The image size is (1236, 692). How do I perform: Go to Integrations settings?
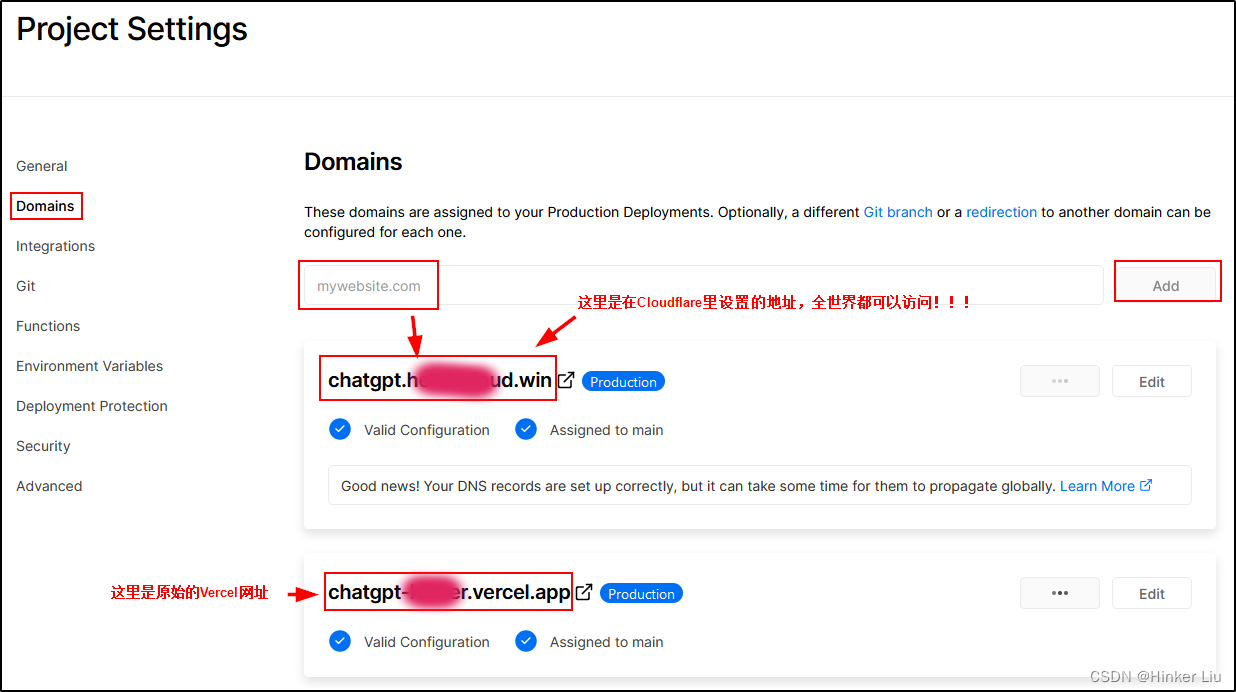coord(55,246)
